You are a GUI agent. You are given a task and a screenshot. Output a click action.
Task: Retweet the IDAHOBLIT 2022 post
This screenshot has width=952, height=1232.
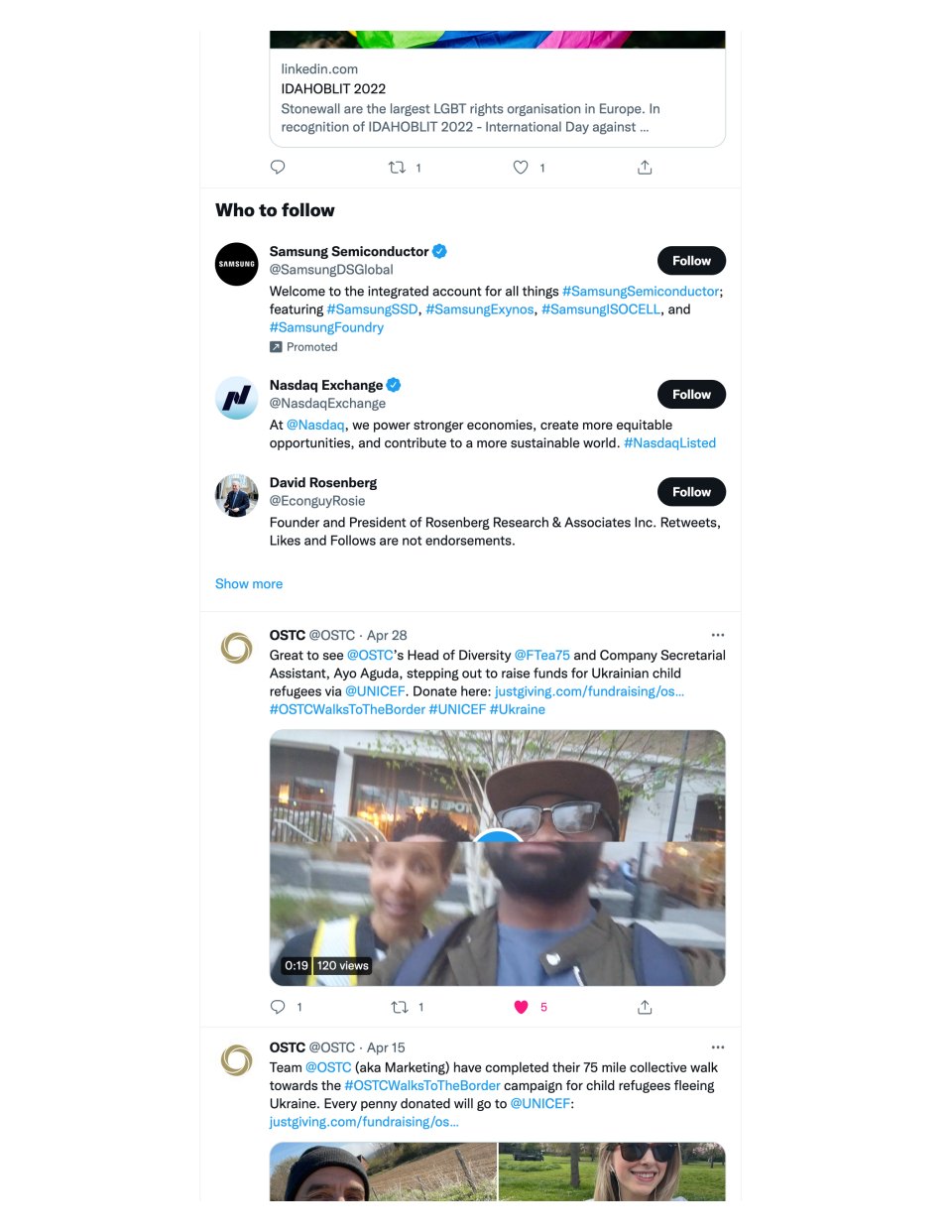point(397,168)
